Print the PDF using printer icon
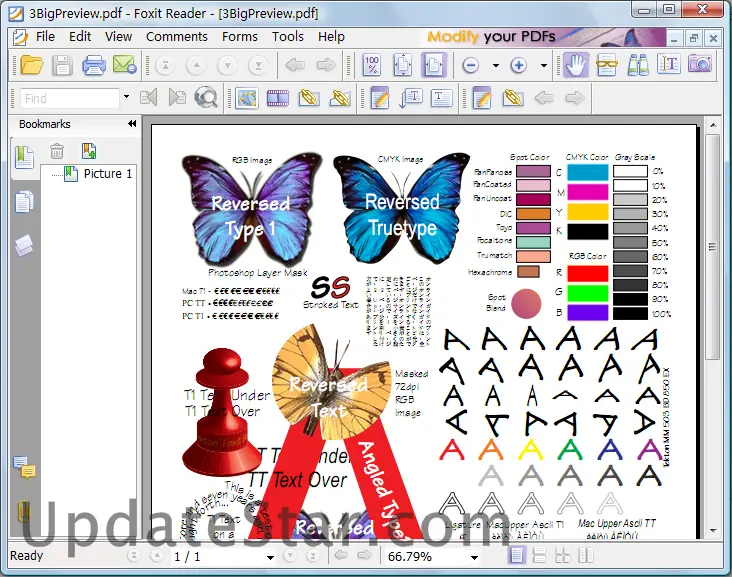 pyautogui.click(x=94, y=65)
